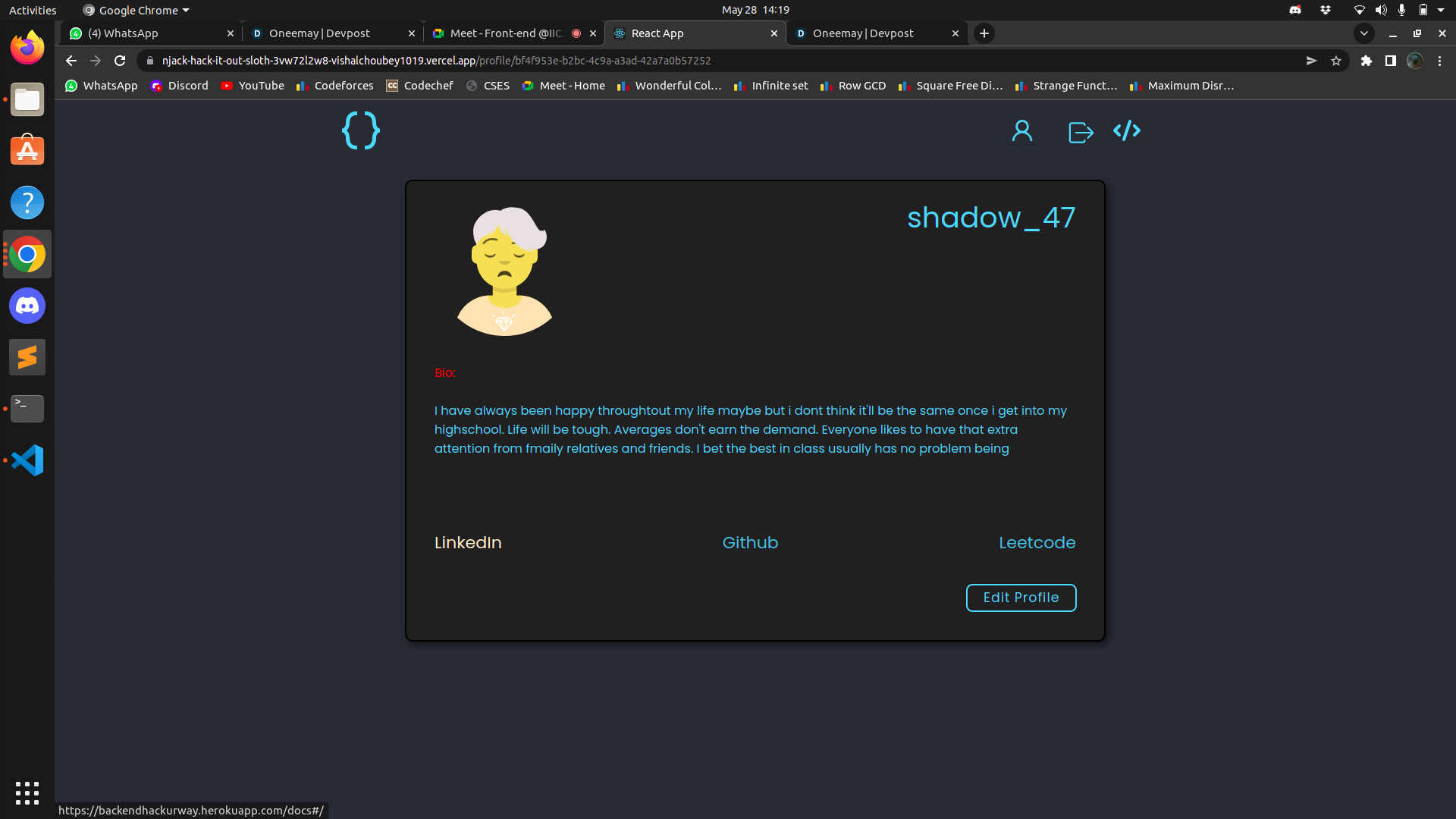Open the Terminal from the dock

click(x=27, y=409)
